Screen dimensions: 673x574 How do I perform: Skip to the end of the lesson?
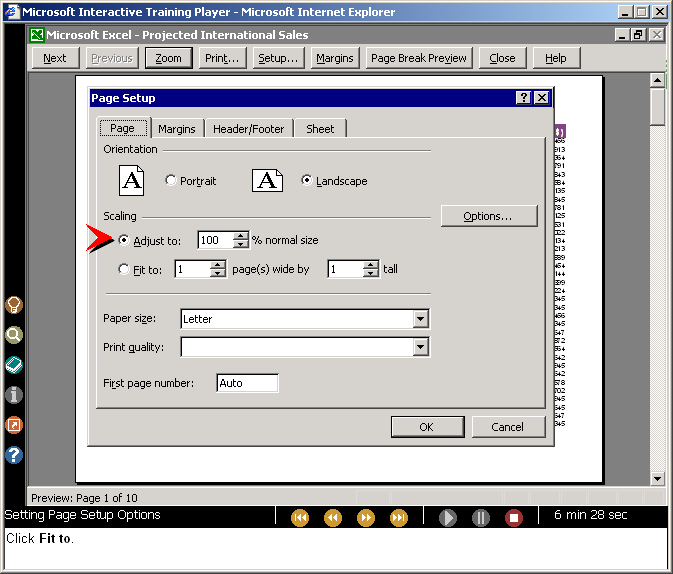click(399, 517)
